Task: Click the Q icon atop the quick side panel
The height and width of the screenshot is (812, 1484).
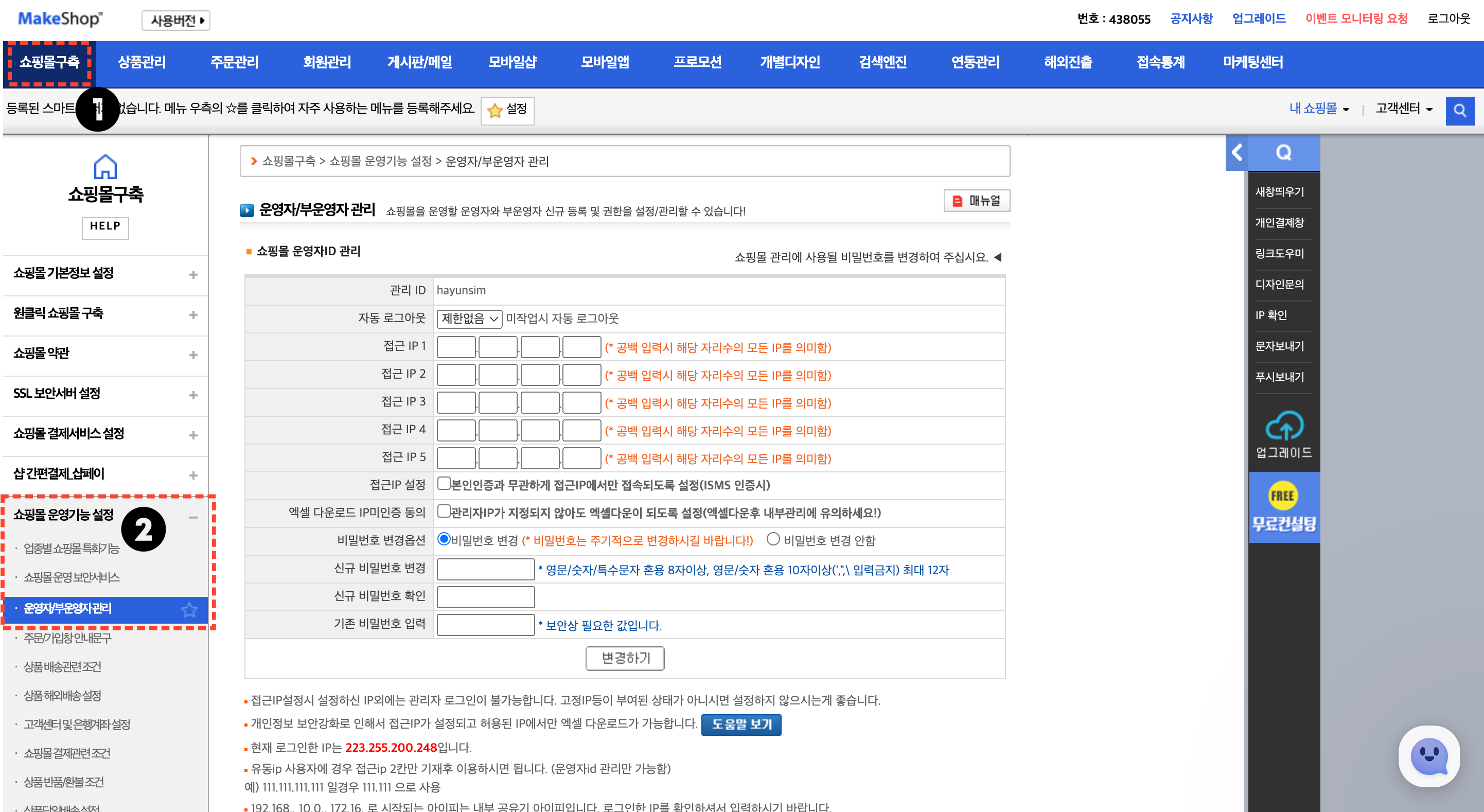Action: [1283, 153]
